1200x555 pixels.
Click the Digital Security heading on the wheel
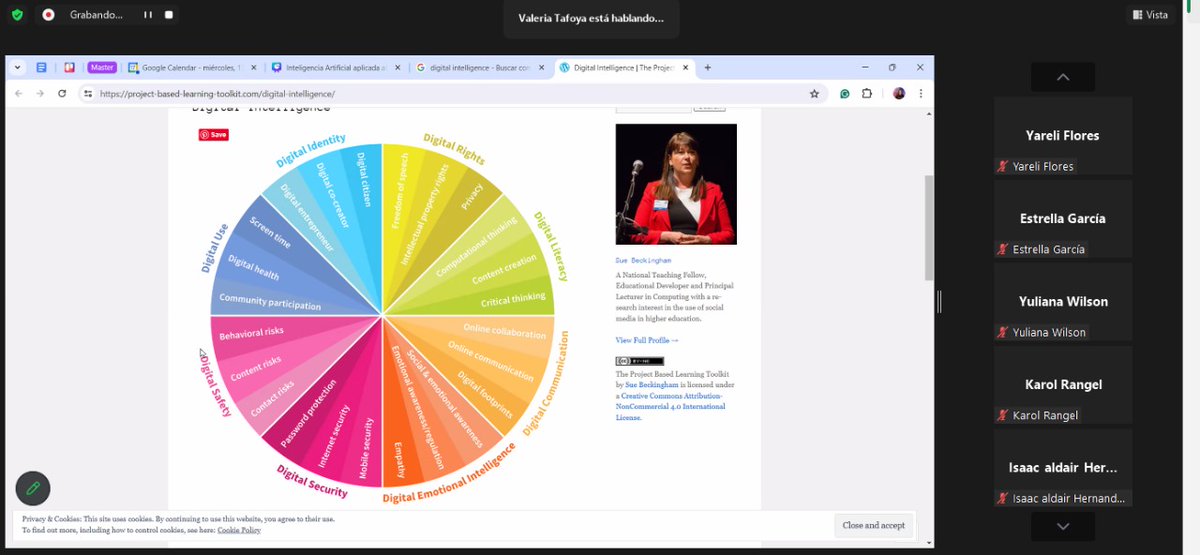click(312, 482)
